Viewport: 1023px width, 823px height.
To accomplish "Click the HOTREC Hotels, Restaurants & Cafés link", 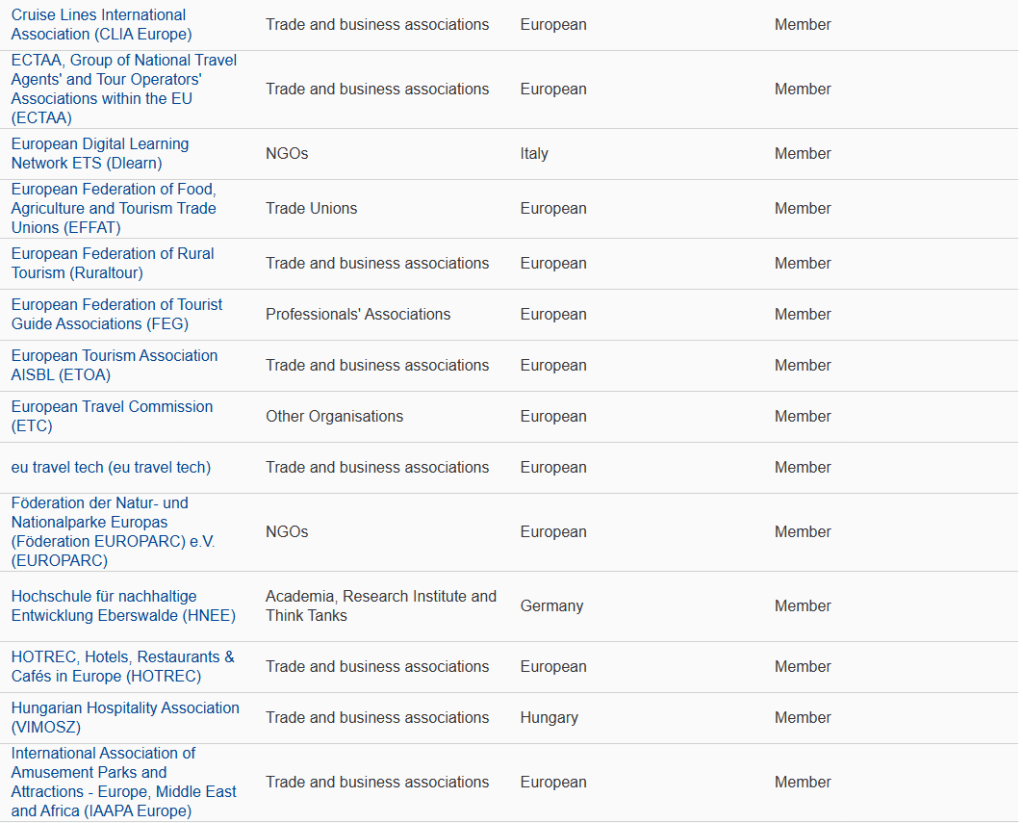I will coord(122,666).
